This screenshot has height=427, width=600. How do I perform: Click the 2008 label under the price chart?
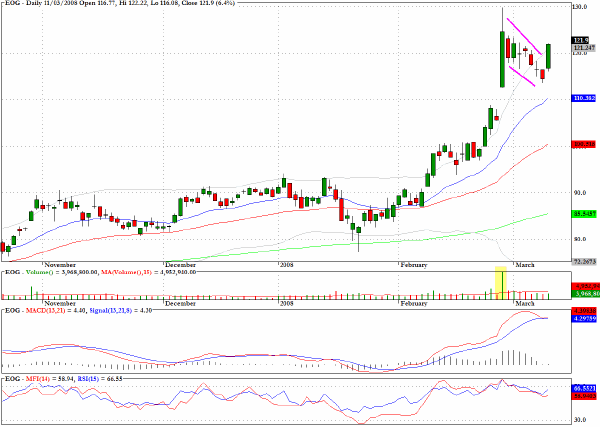pyautogui.click(x=287, y=265)
